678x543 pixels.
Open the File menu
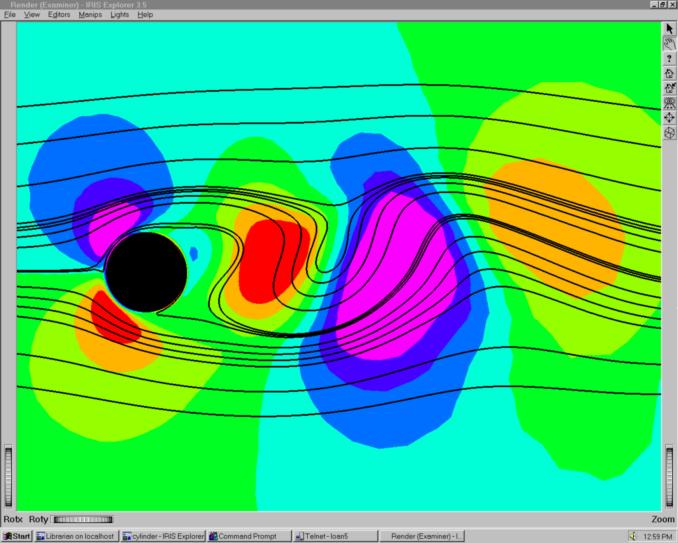pyautogui.click(x=10, y=15)
